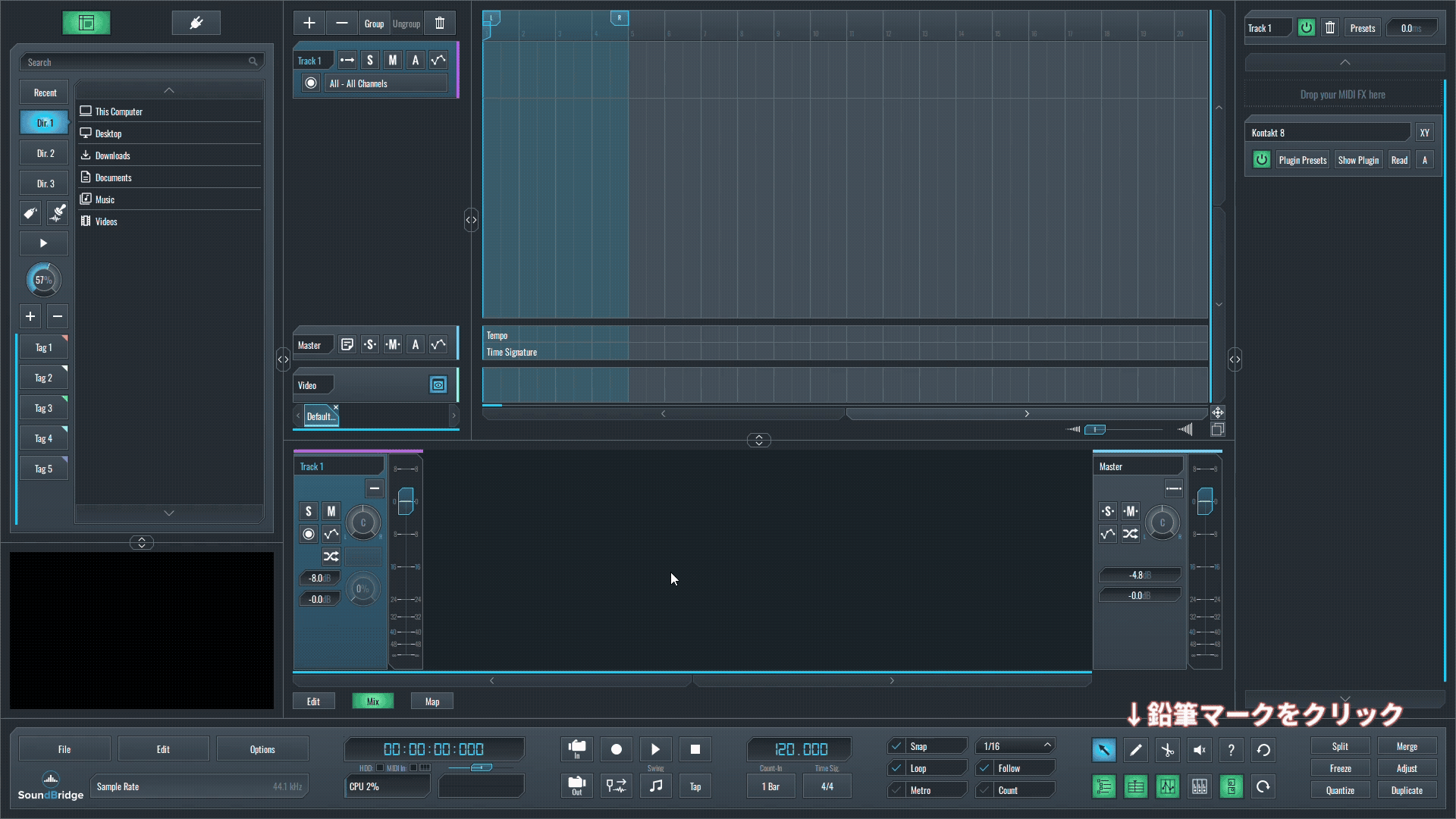
Task: Click Track 1 automation curve icon
Action: 438,61
